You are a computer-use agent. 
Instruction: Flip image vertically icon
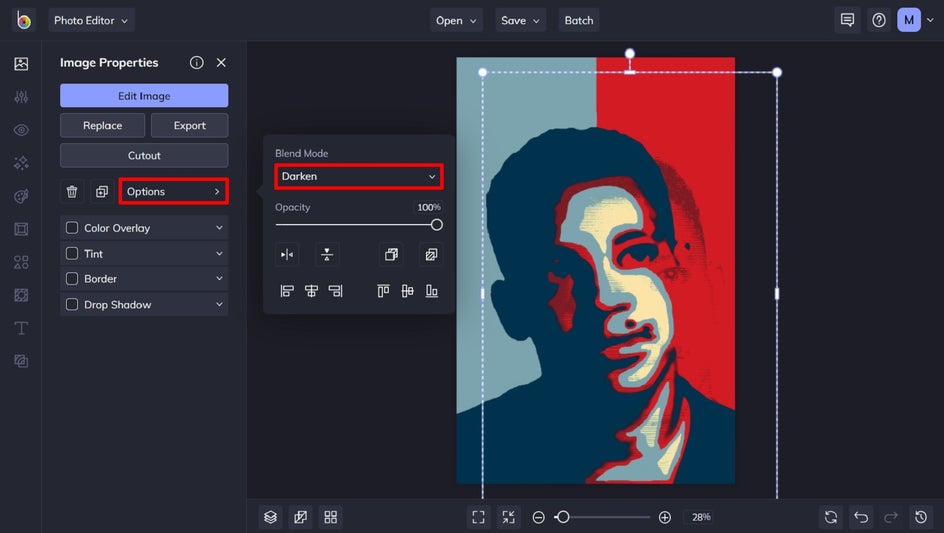tap(327, 255)
